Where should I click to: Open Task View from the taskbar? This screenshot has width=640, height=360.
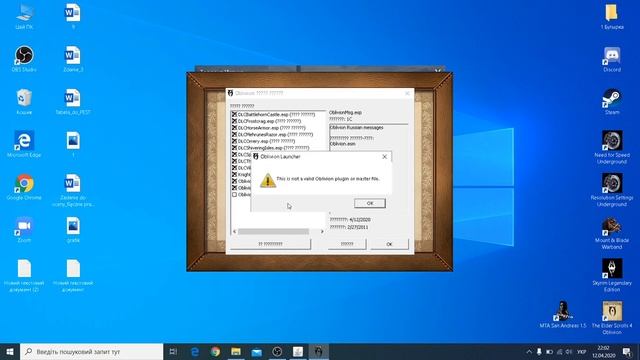pyautogui.click(x=173, y=351)
